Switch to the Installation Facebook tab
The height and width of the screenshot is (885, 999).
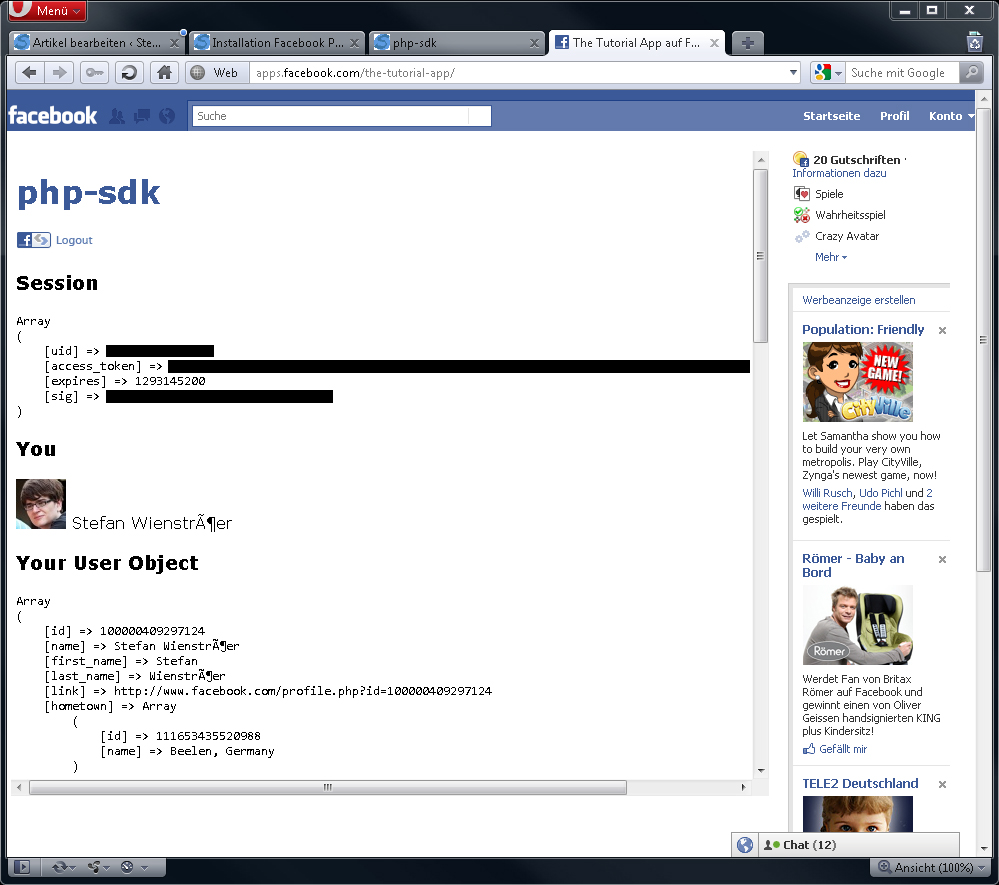277,43
